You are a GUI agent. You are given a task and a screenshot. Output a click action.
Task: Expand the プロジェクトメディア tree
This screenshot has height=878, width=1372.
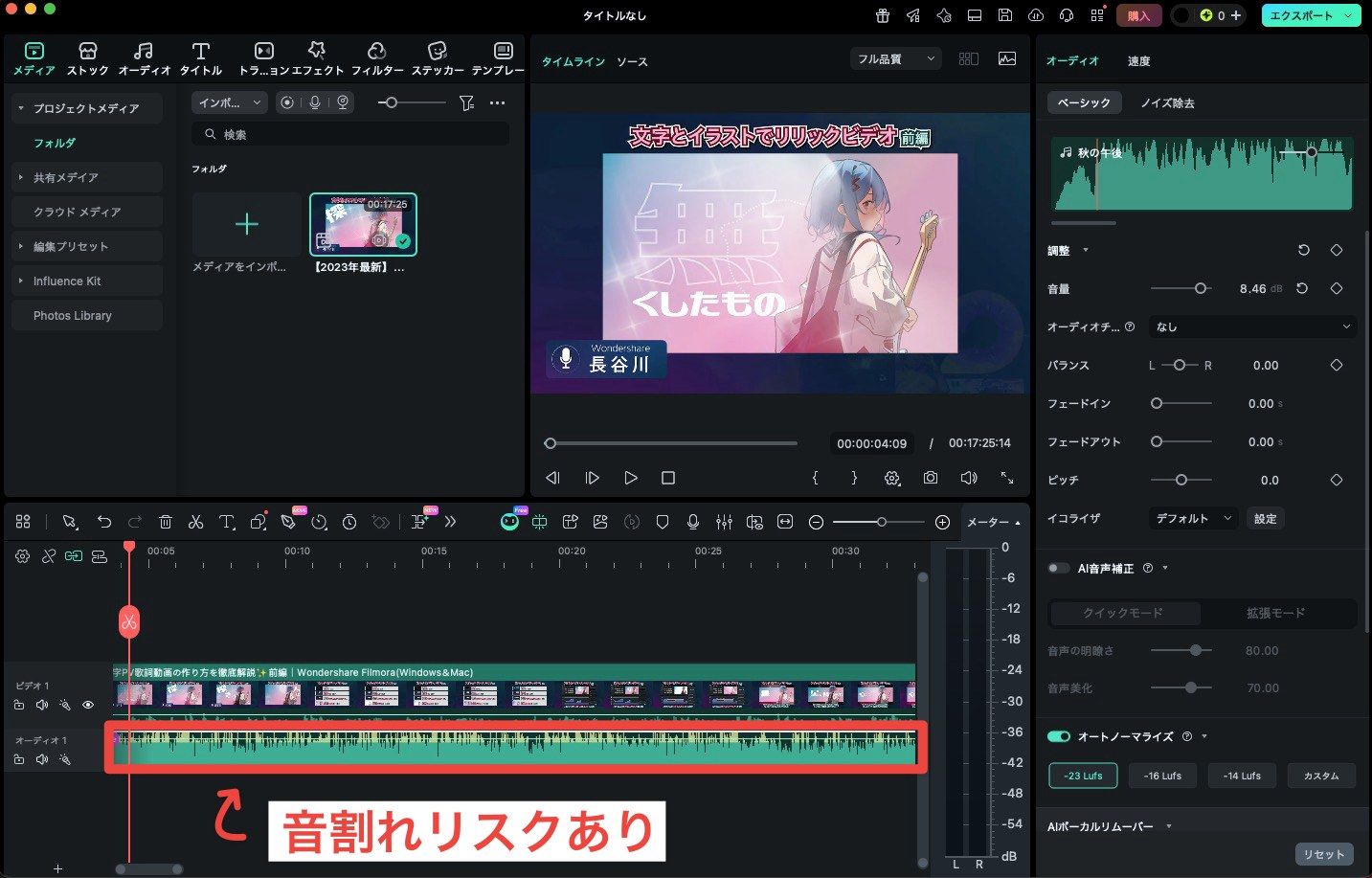[21, 108]
